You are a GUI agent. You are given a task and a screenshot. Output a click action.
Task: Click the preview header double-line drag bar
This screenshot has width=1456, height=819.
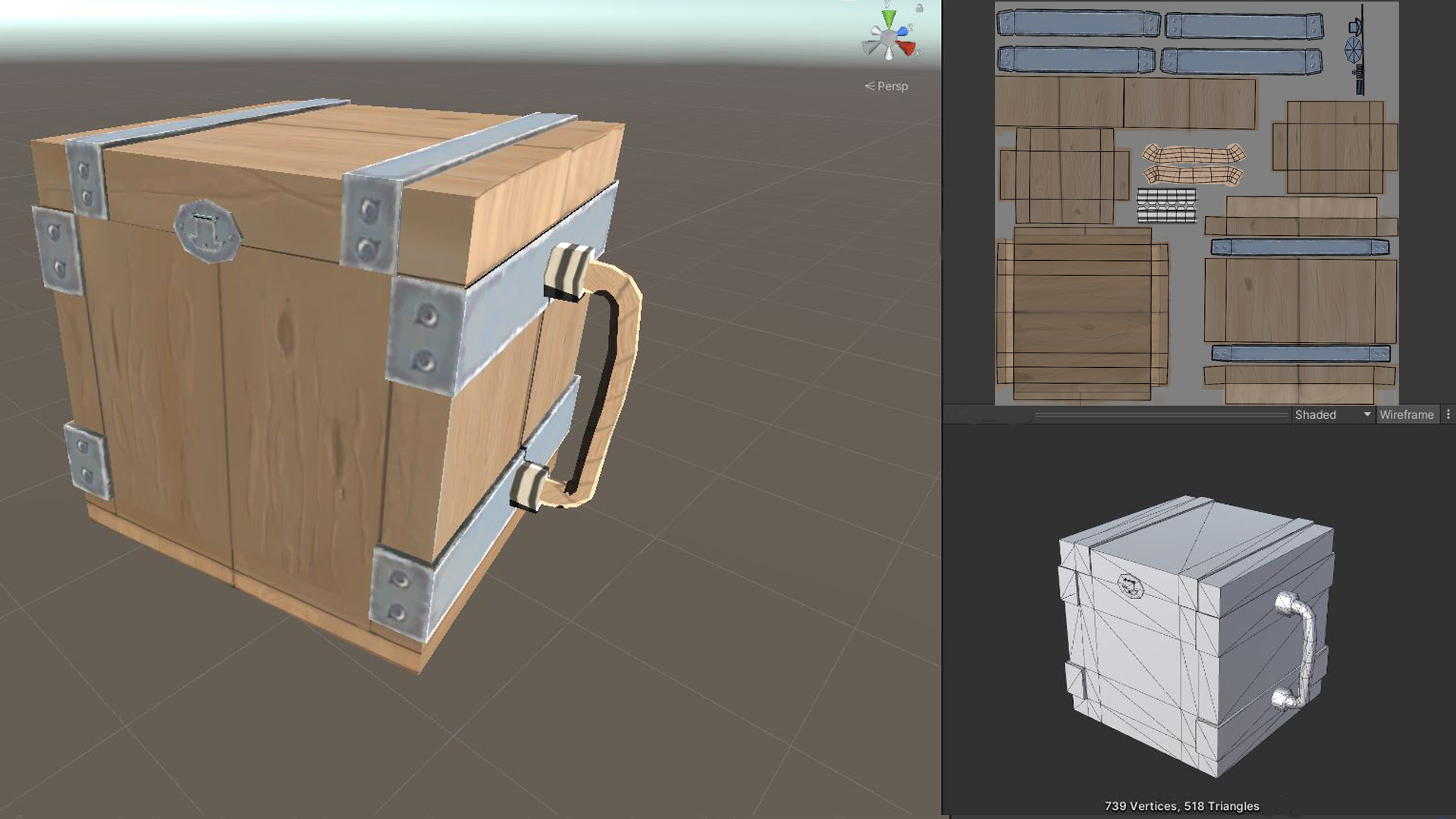(x=1160, y=415)
